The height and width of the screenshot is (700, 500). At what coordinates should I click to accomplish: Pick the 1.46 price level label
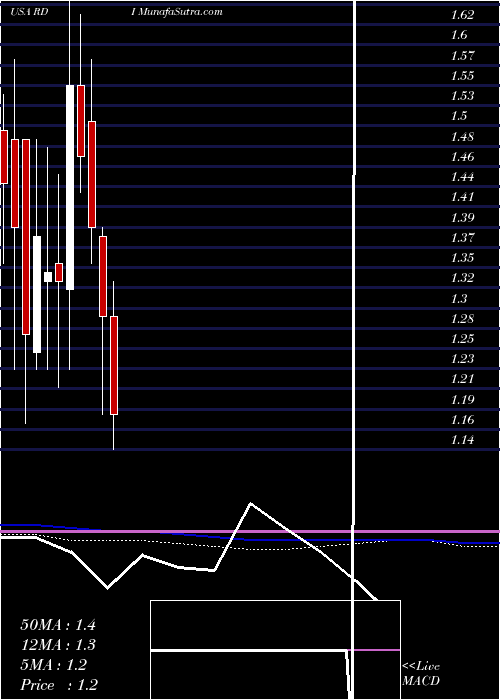click(x=462, y=157)
